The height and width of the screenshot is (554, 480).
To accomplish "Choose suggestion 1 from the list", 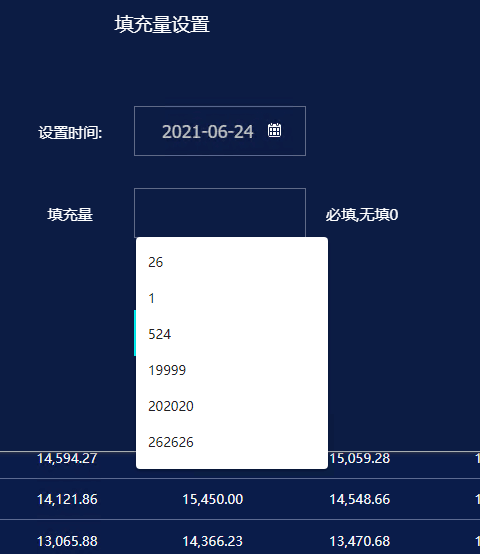I will point(232,299).
